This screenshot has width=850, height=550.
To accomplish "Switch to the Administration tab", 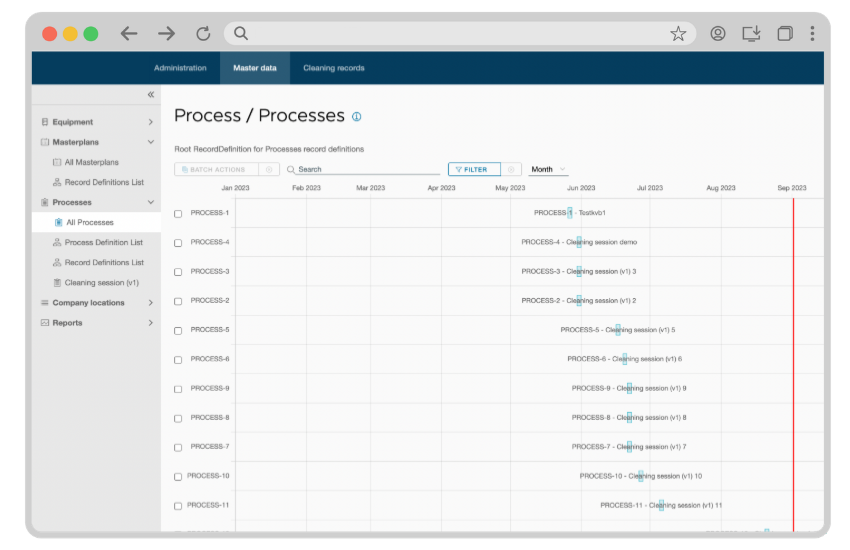I will point(180,68).
